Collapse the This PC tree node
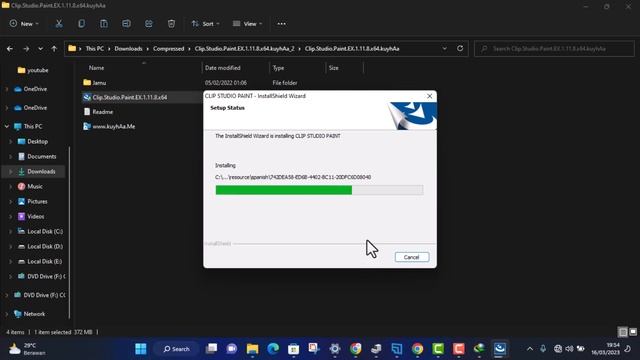 click(7, 127)
